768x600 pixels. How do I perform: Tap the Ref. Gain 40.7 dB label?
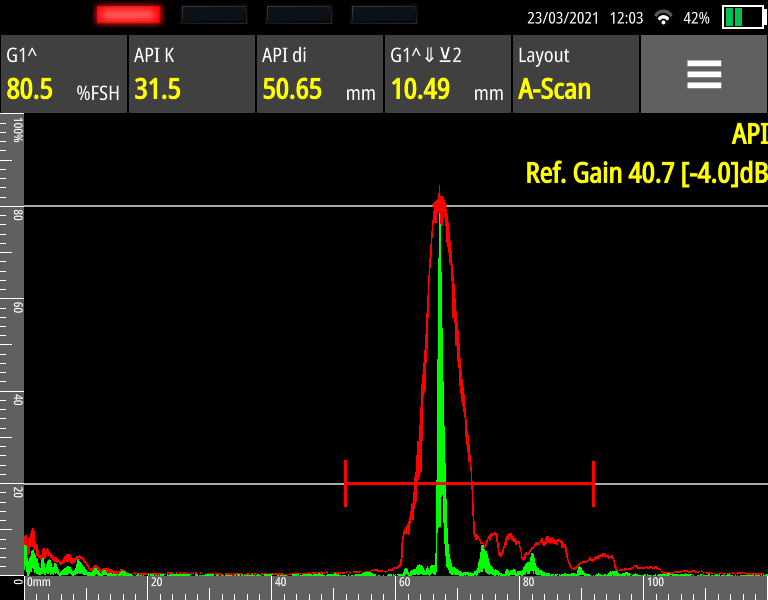pos(645,173)
